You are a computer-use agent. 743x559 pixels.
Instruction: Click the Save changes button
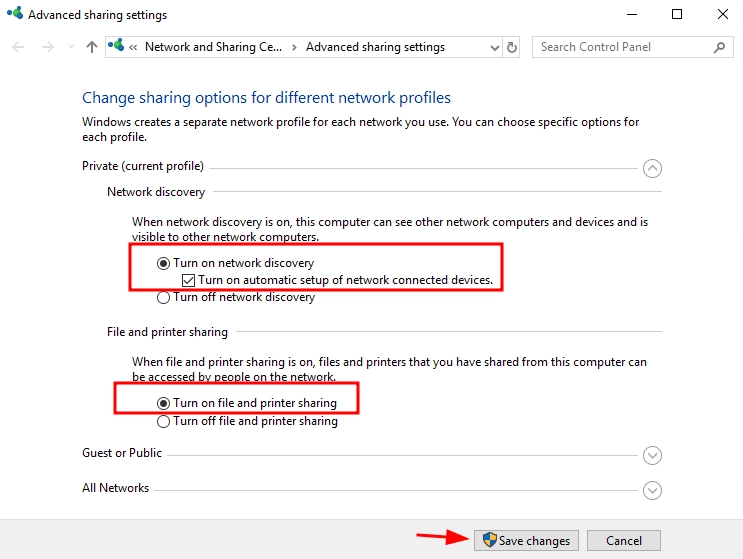tap(526, 540)
